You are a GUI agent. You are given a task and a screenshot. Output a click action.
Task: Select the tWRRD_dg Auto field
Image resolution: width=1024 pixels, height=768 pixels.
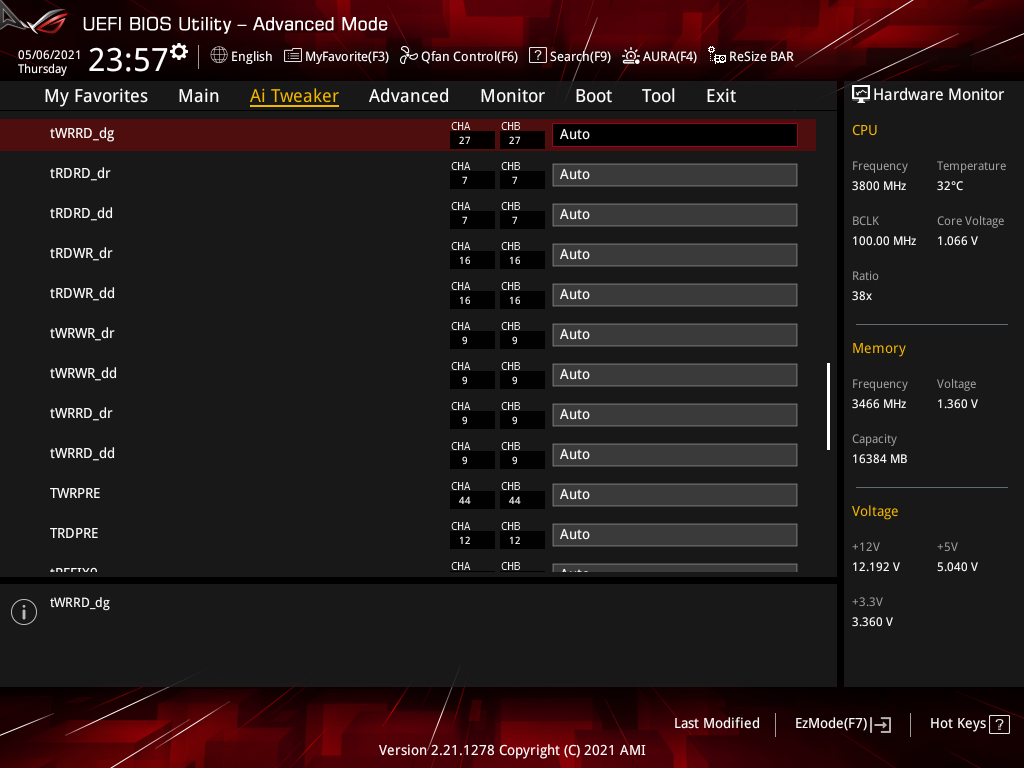675,135
